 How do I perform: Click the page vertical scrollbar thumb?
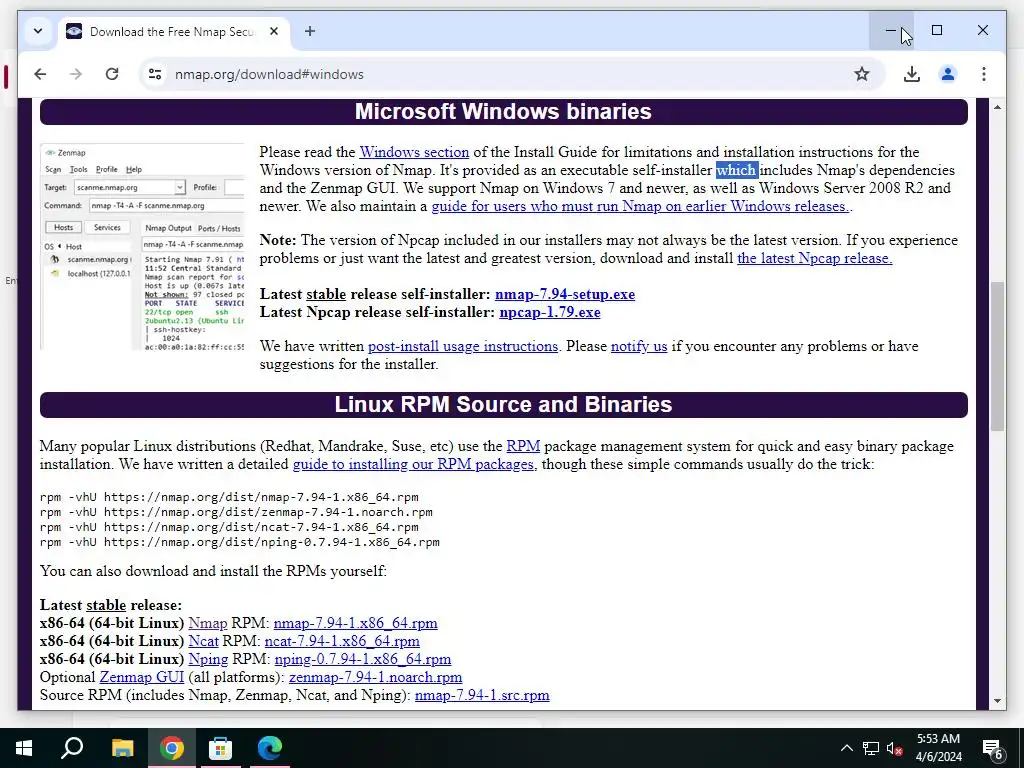tap(997, 356)
